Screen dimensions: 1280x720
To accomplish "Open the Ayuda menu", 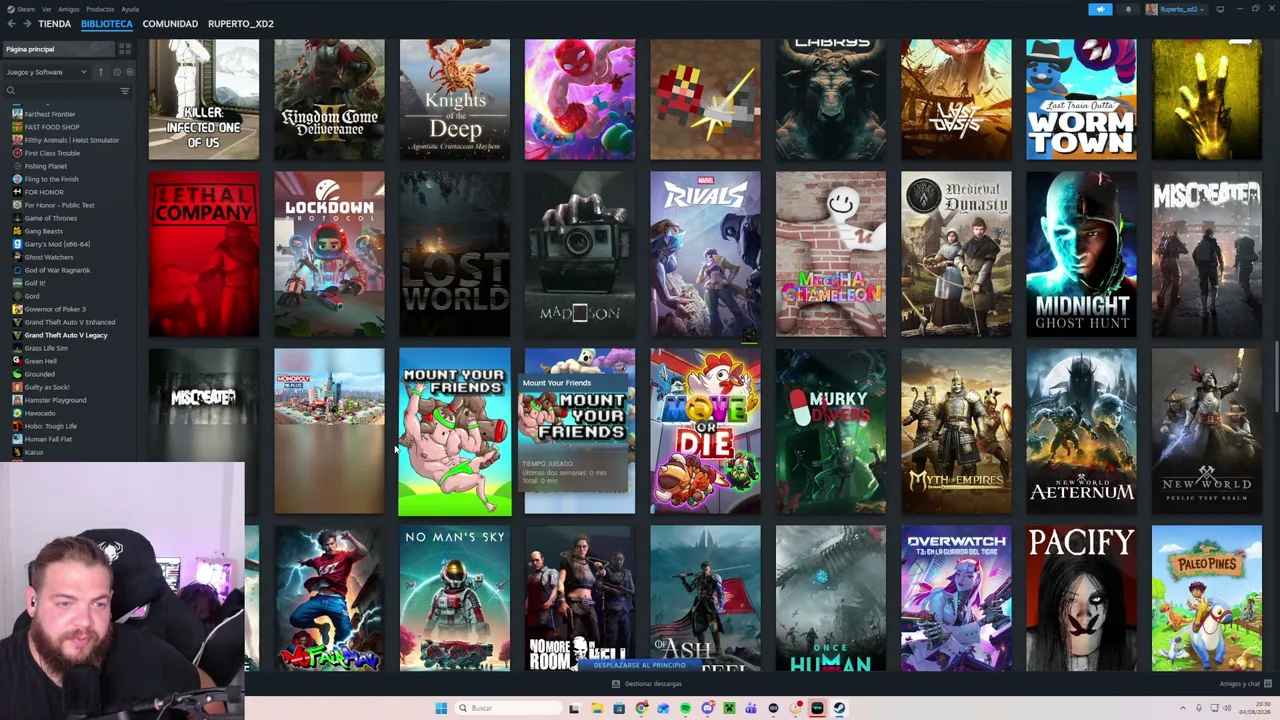I will (x=130, y=9).
